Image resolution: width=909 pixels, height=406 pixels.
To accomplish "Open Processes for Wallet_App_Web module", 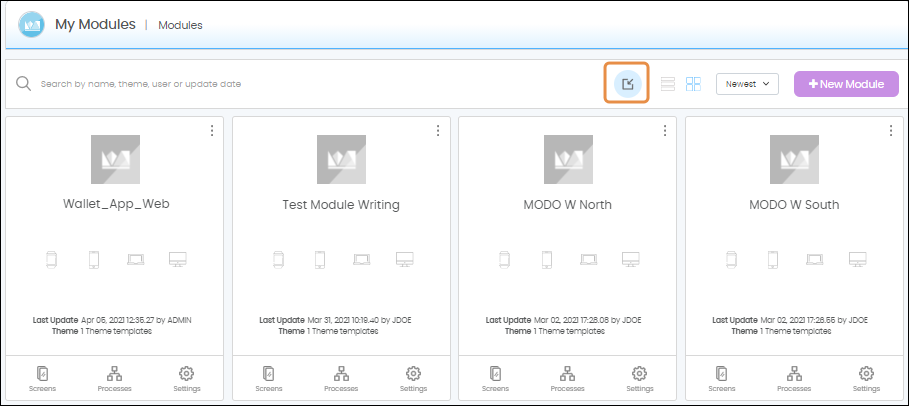I will click(x=114, y=378).
